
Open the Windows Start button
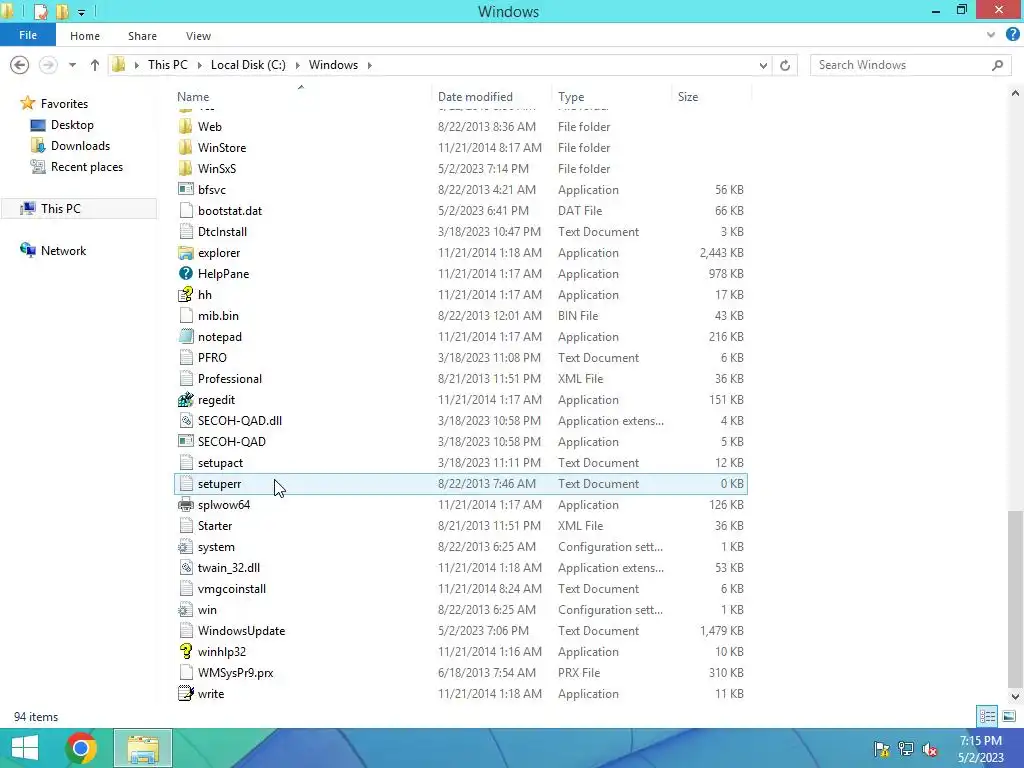point(25,748)
